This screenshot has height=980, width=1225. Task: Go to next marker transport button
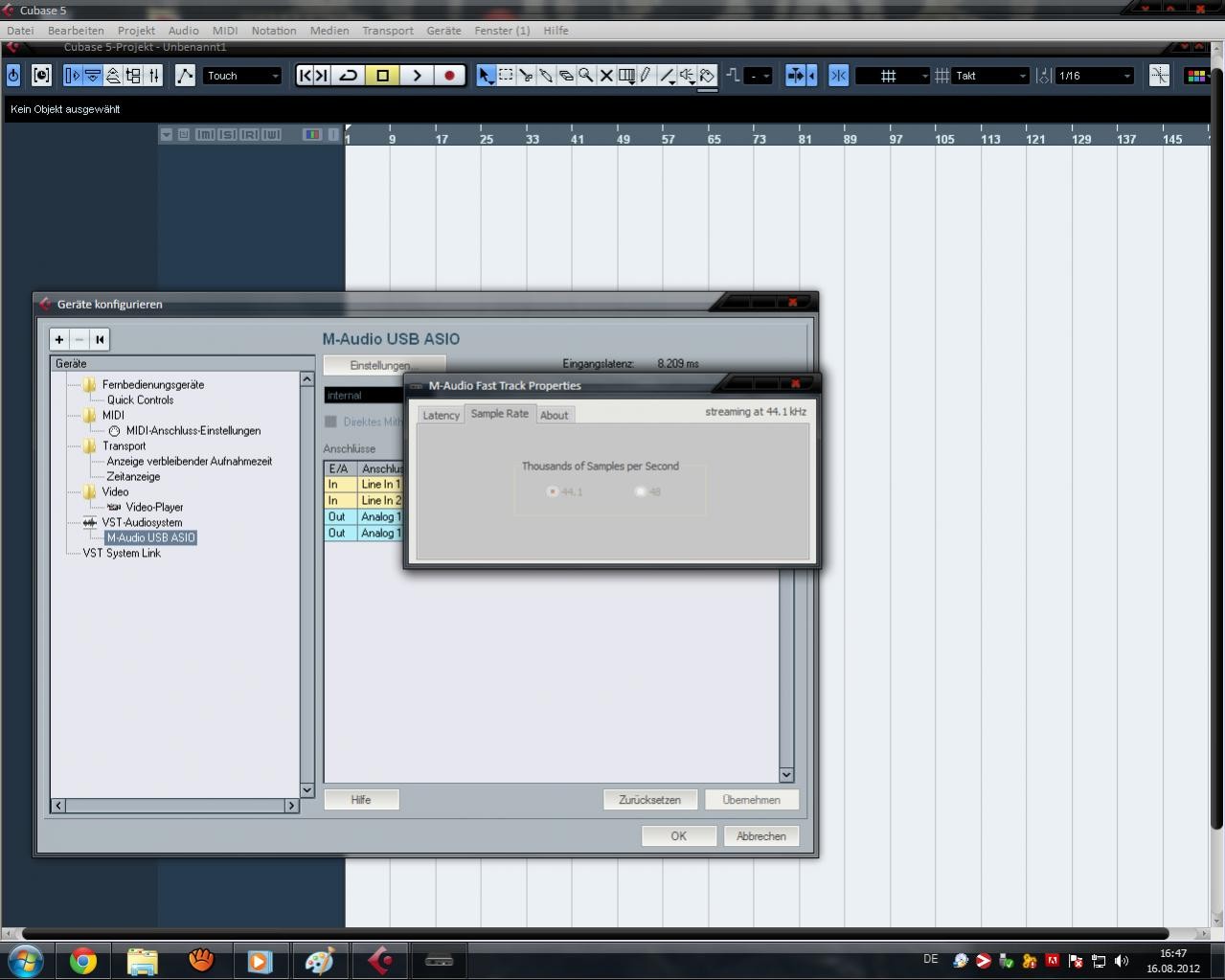323,76
